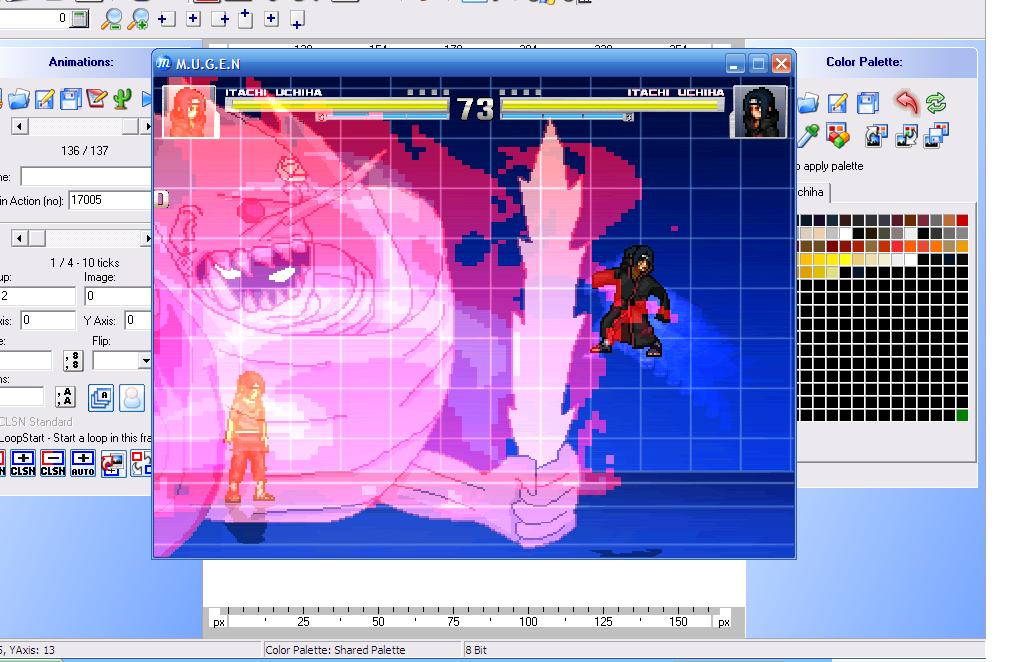
Task: Click the '1 / 4 - 10 ticks' frame label
Action: coord(85,263)
